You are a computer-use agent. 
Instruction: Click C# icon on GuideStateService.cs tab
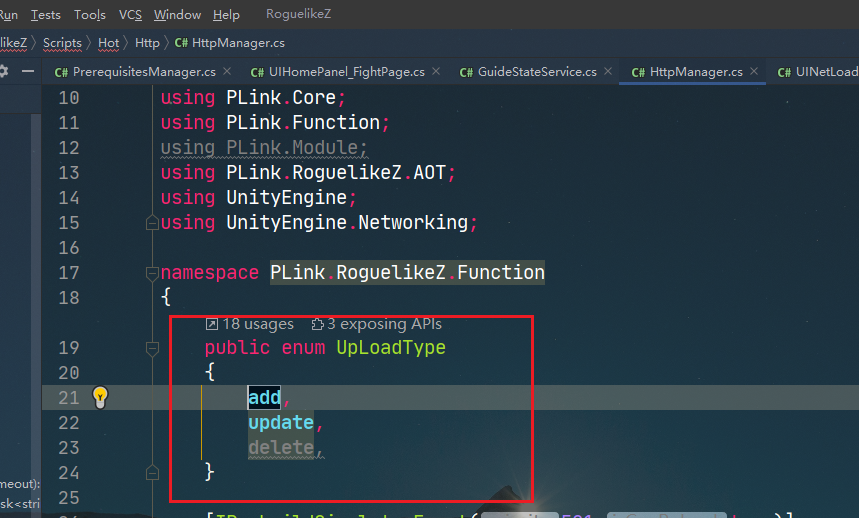[466, 72]
